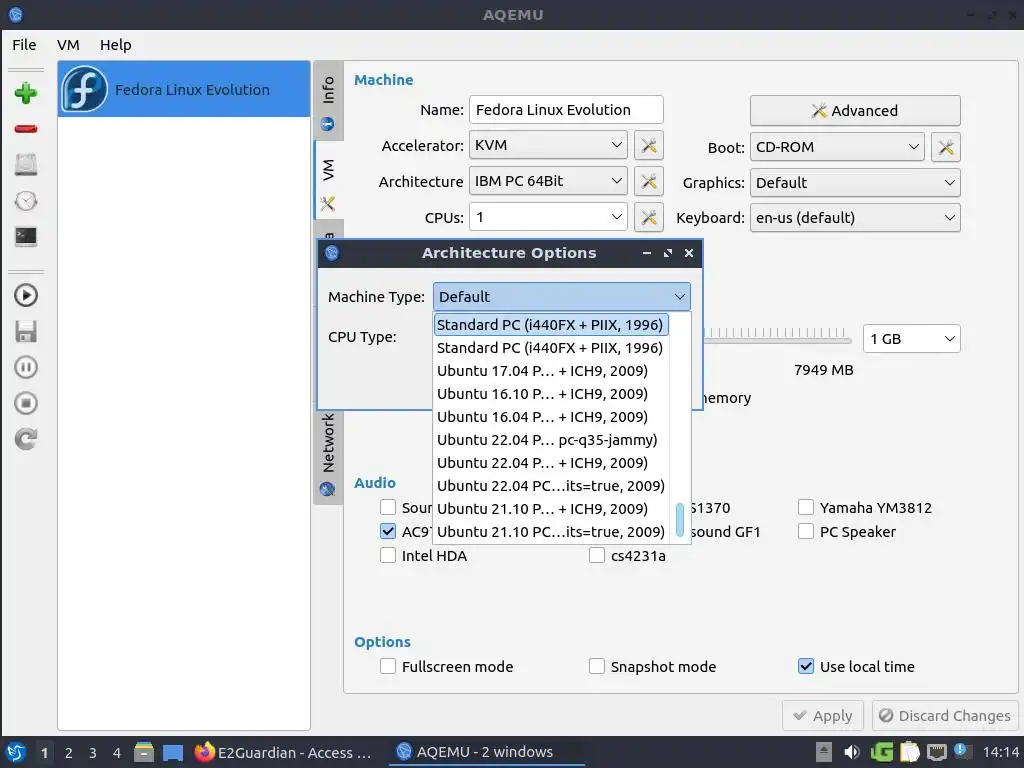Click the volume speaker tray icon
This screenshot has height=768, width=1024.
tap(852, 752)
